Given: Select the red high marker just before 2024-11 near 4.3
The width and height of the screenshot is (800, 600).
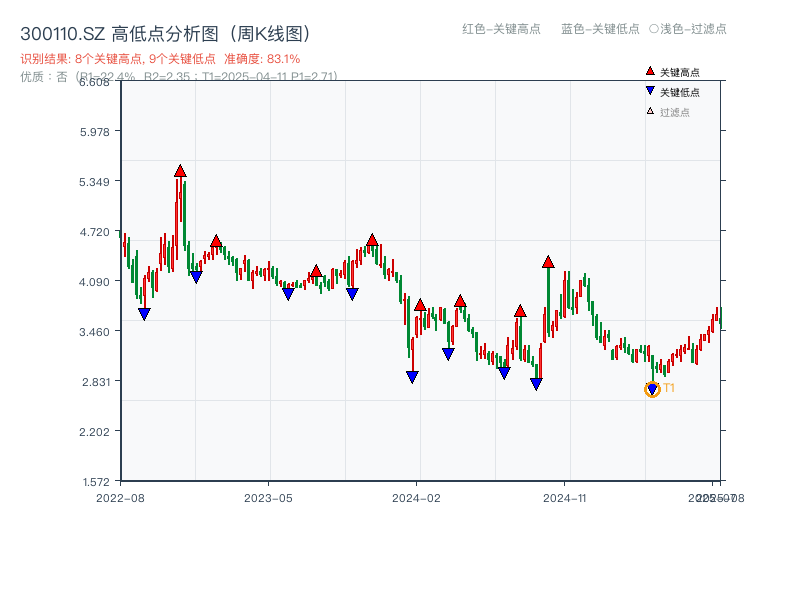Looking at the screenshot, I should (x=548, y=262).
